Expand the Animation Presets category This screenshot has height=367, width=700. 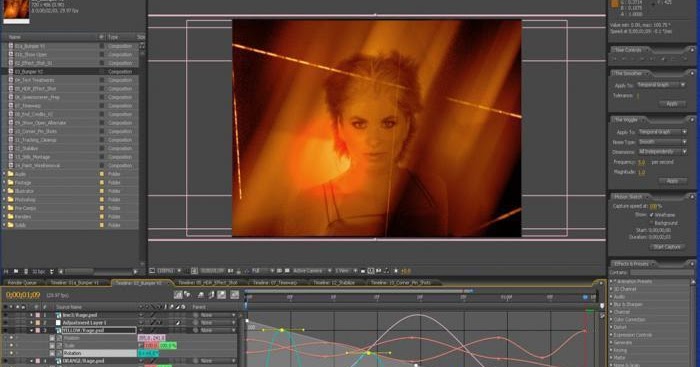tap(612, 281)
